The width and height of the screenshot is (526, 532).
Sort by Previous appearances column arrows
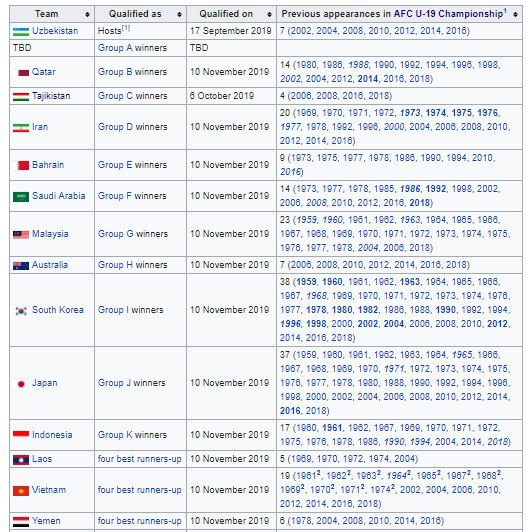515,14
